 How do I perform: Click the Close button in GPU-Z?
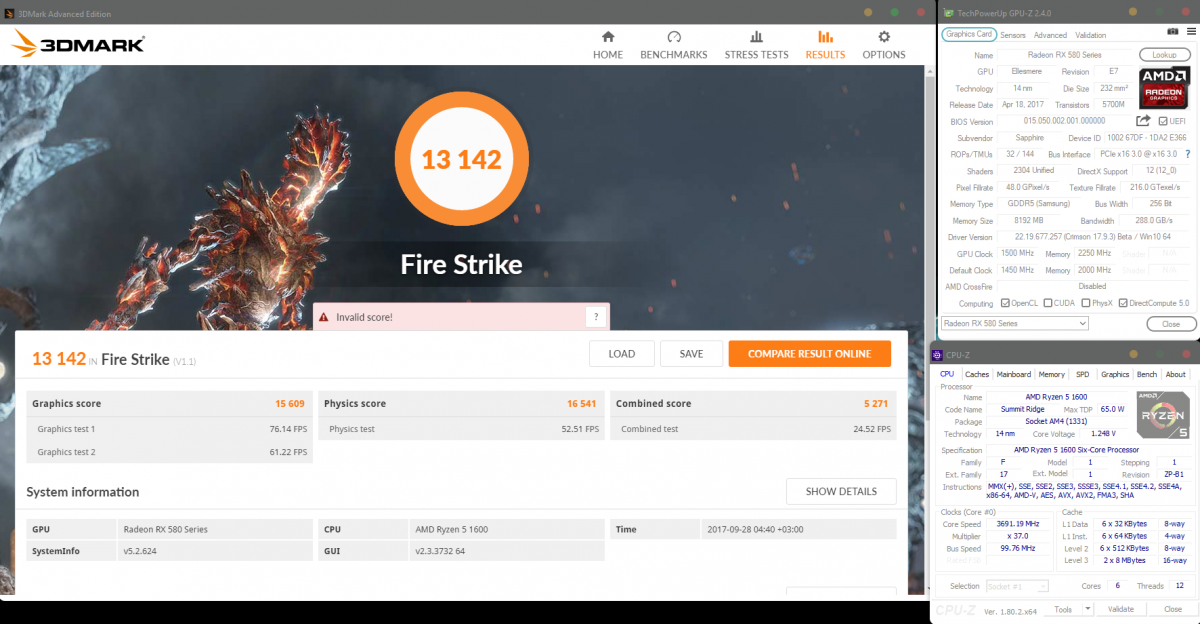1170,323
